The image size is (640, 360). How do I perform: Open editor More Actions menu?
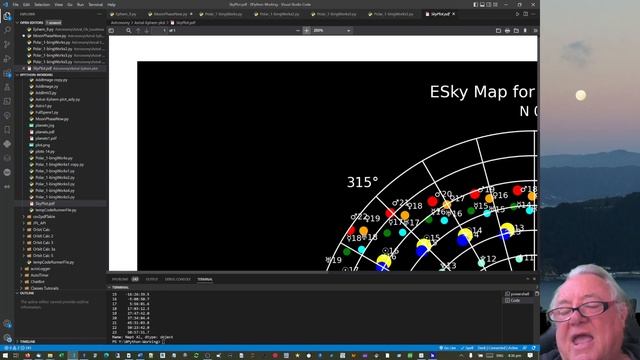pyautogui.click(x=533, y=14)
